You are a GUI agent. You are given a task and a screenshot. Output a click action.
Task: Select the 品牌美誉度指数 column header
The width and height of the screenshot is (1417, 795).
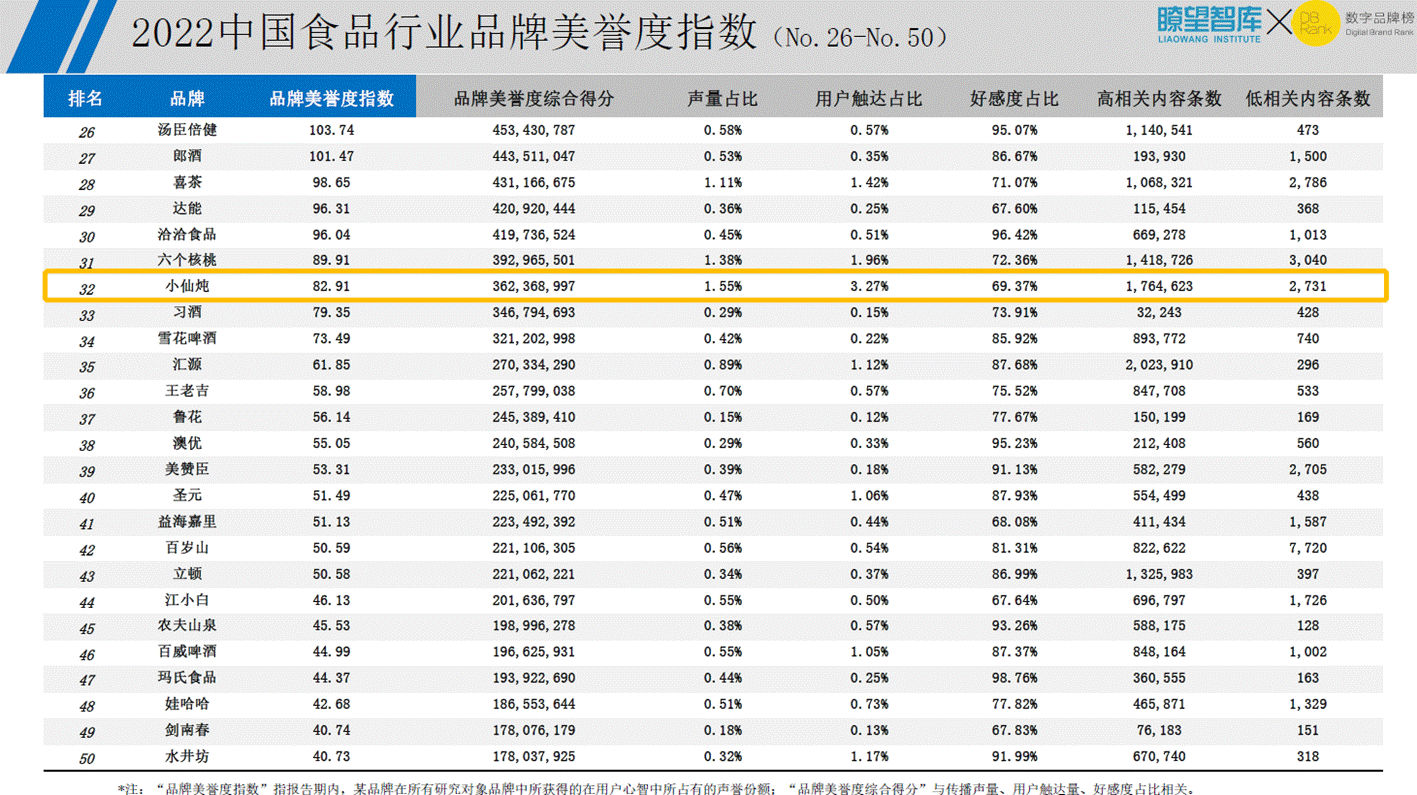pyautogui.click(x=331, y=99)
